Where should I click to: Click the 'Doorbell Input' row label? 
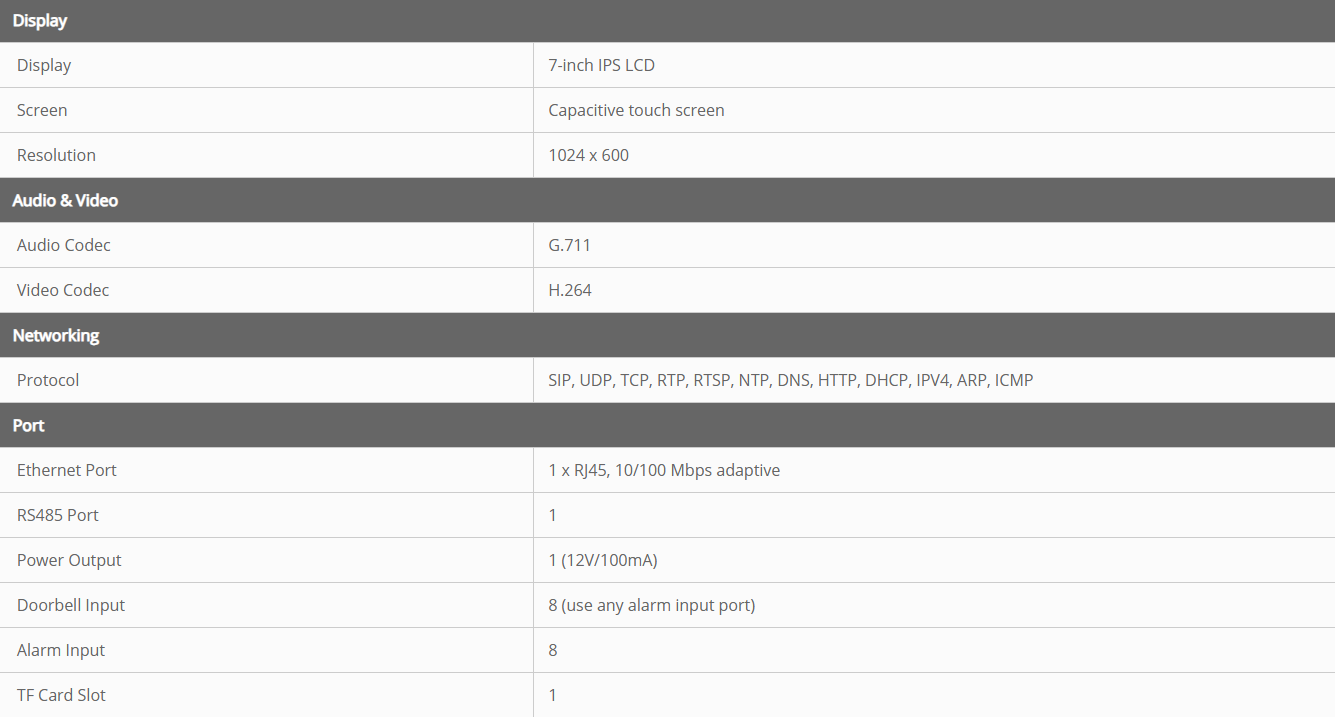71,605
